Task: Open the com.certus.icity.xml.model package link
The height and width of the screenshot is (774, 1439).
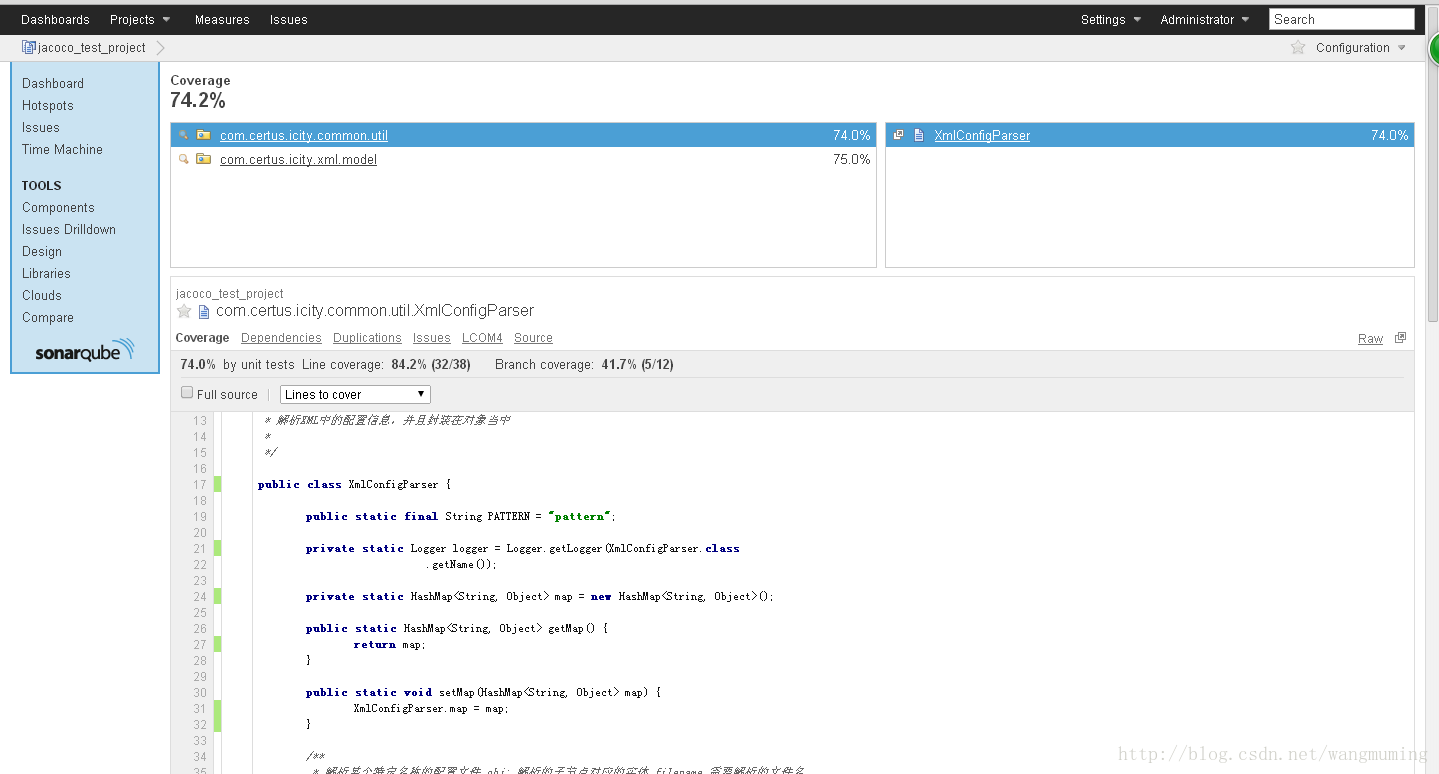Action: point(298,159)
